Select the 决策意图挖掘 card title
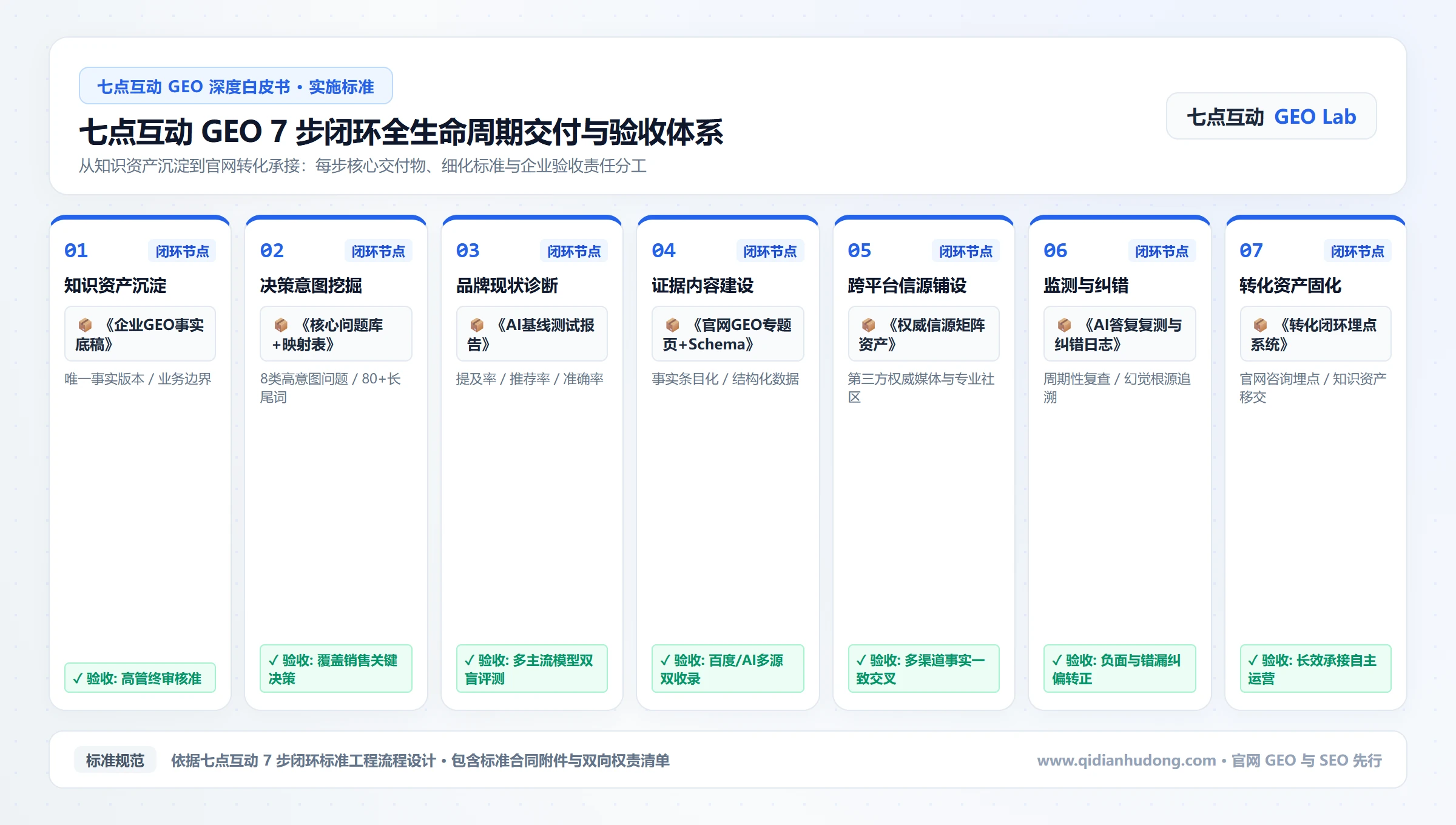This screenshot has width=1456, height=825. (311, 285)
